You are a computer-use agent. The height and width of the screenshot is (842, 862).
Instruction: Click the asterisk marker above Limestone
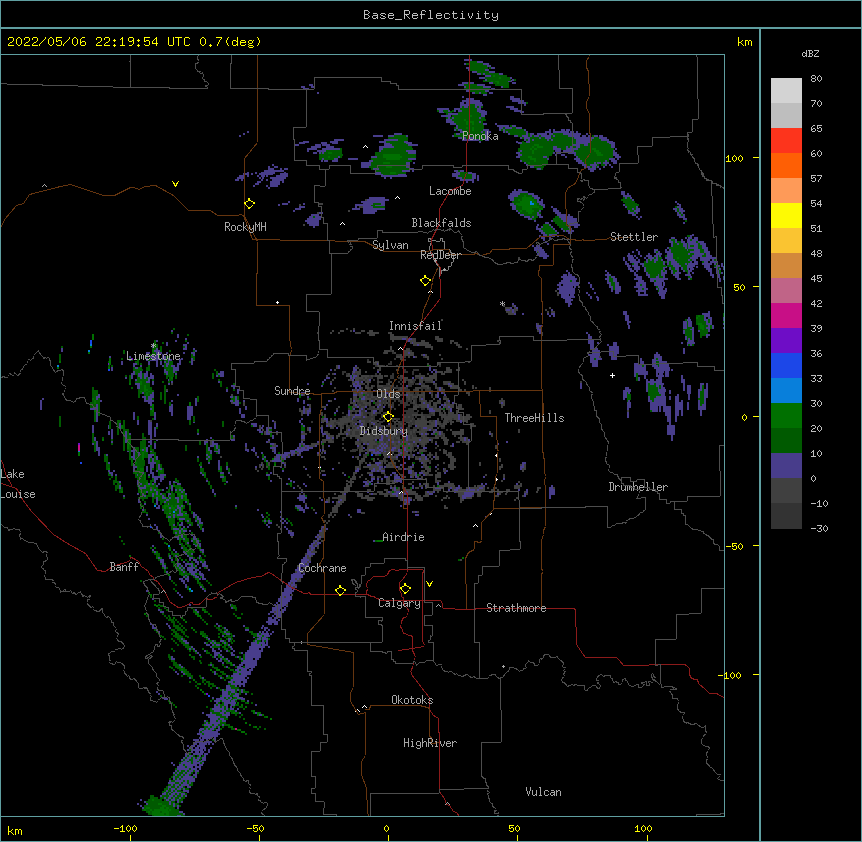pos(153,346)
